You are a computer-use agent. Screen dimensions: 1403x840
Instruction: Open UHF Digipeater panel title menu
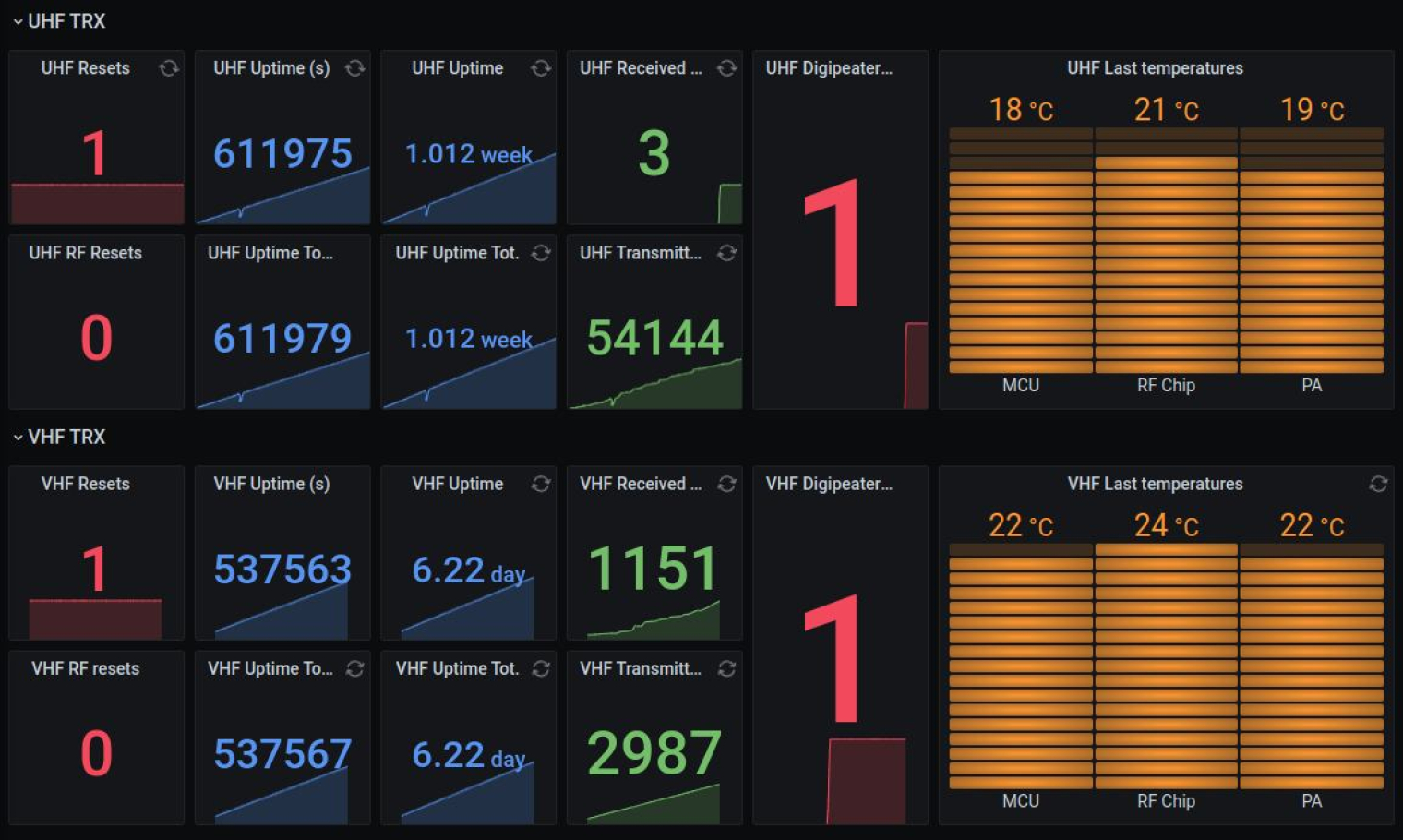(829, 68)
